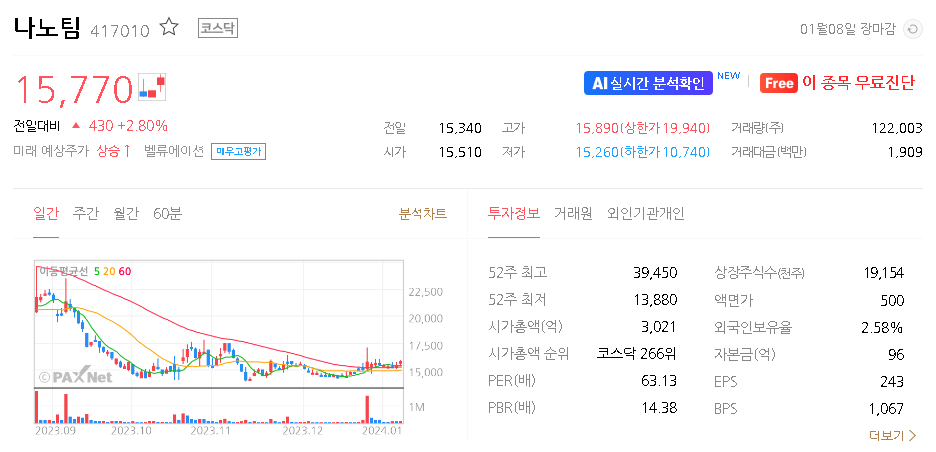This screenshot has width=936, height=452.
Task: Click the 01월08일 장마감 status text
Action: pyautogui.click(x=848, y=29)
